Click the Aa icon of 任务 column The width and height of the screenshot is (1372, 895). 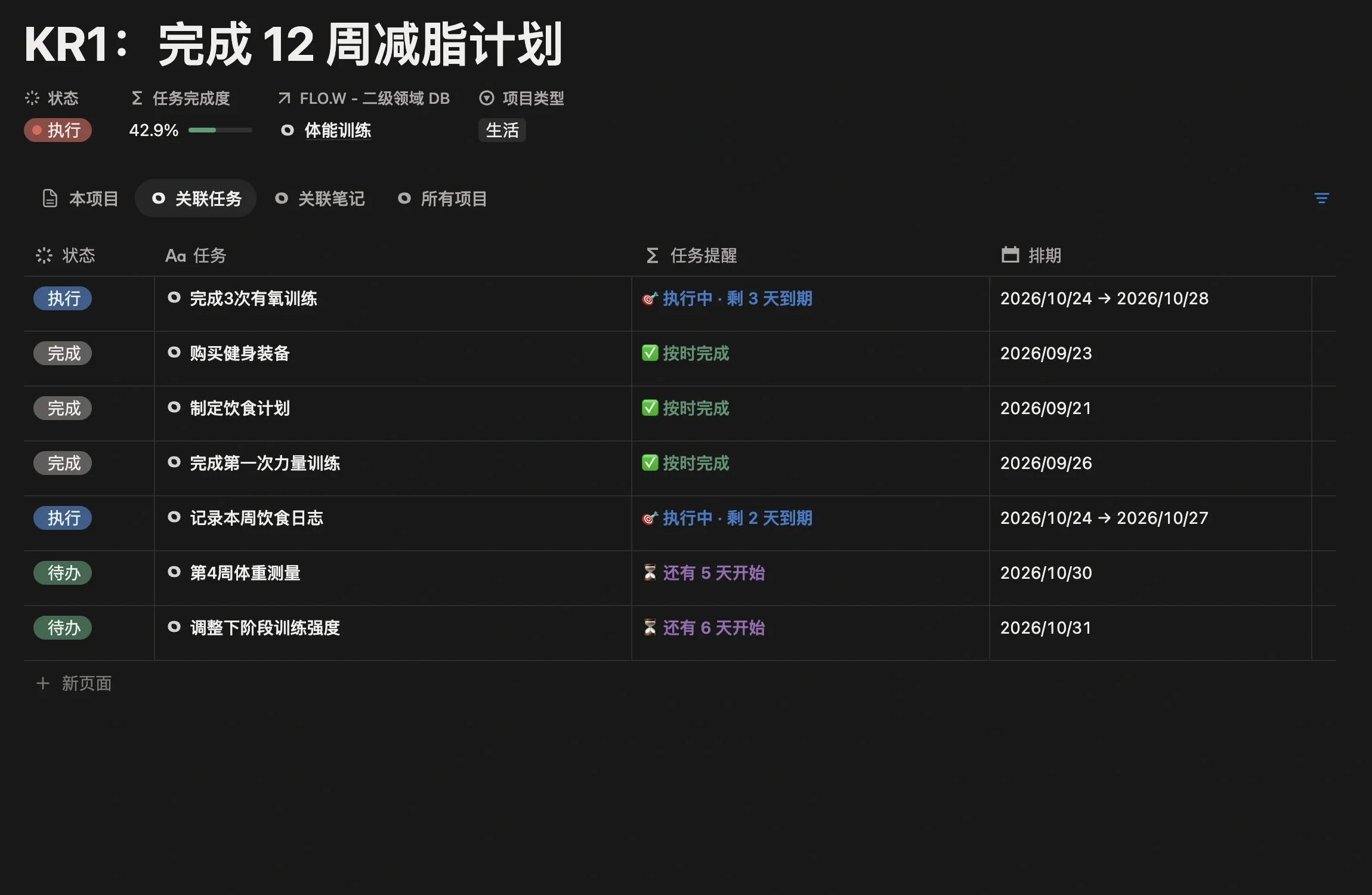175,256
